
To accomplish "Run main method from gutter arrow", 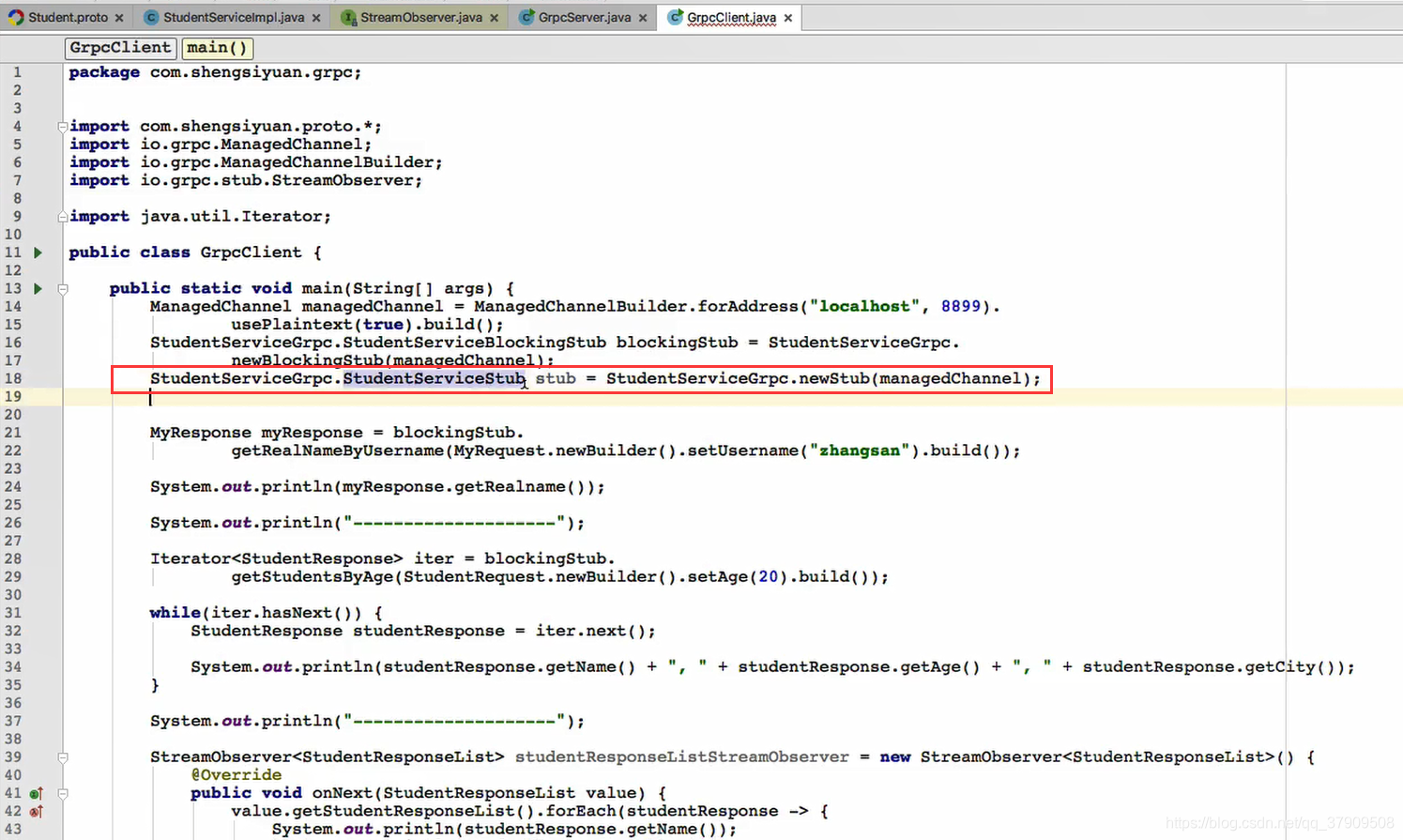I will 38,288.
